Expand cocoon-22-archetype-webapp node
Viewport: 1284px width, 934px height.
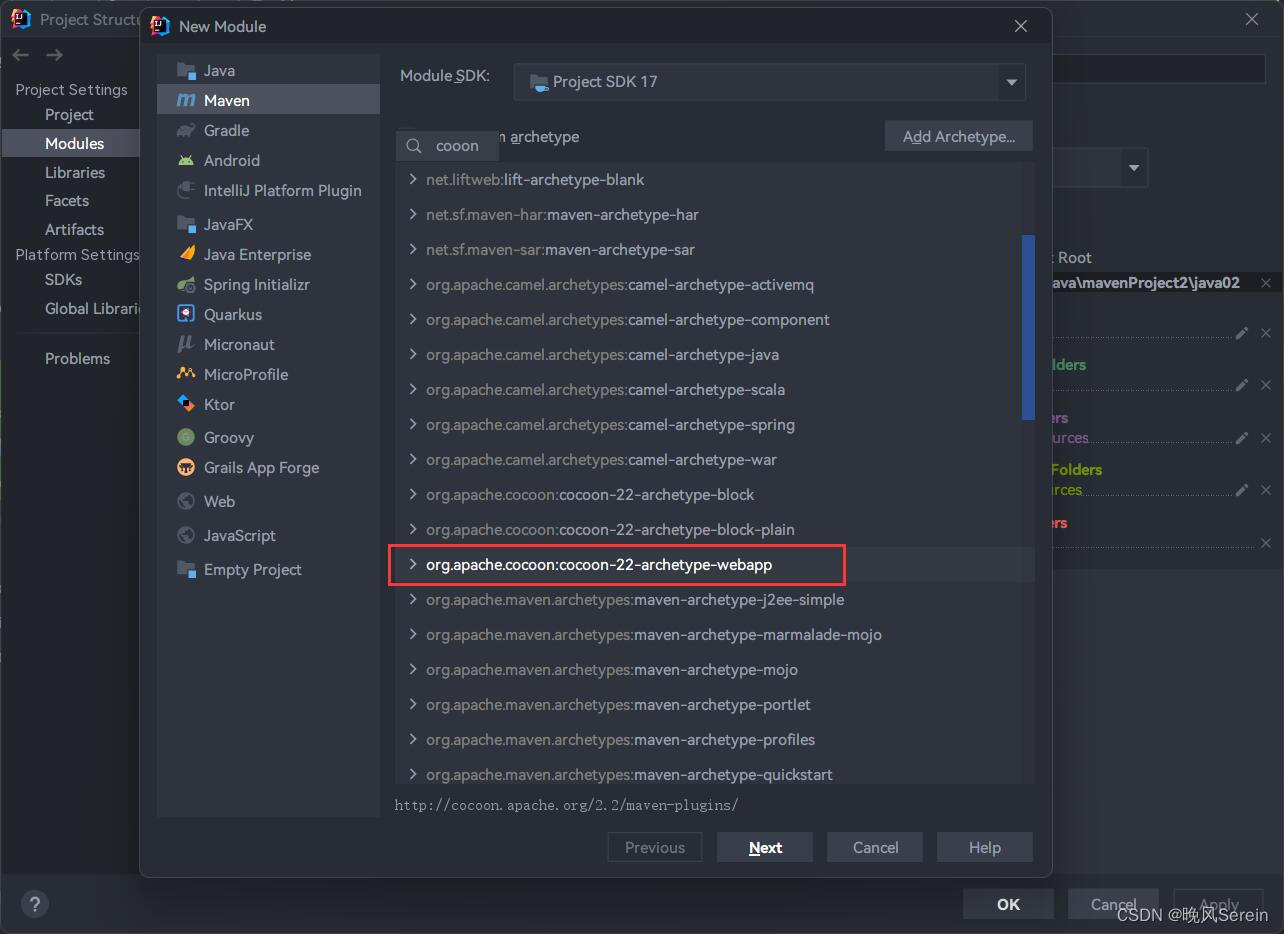click(412, 564)
